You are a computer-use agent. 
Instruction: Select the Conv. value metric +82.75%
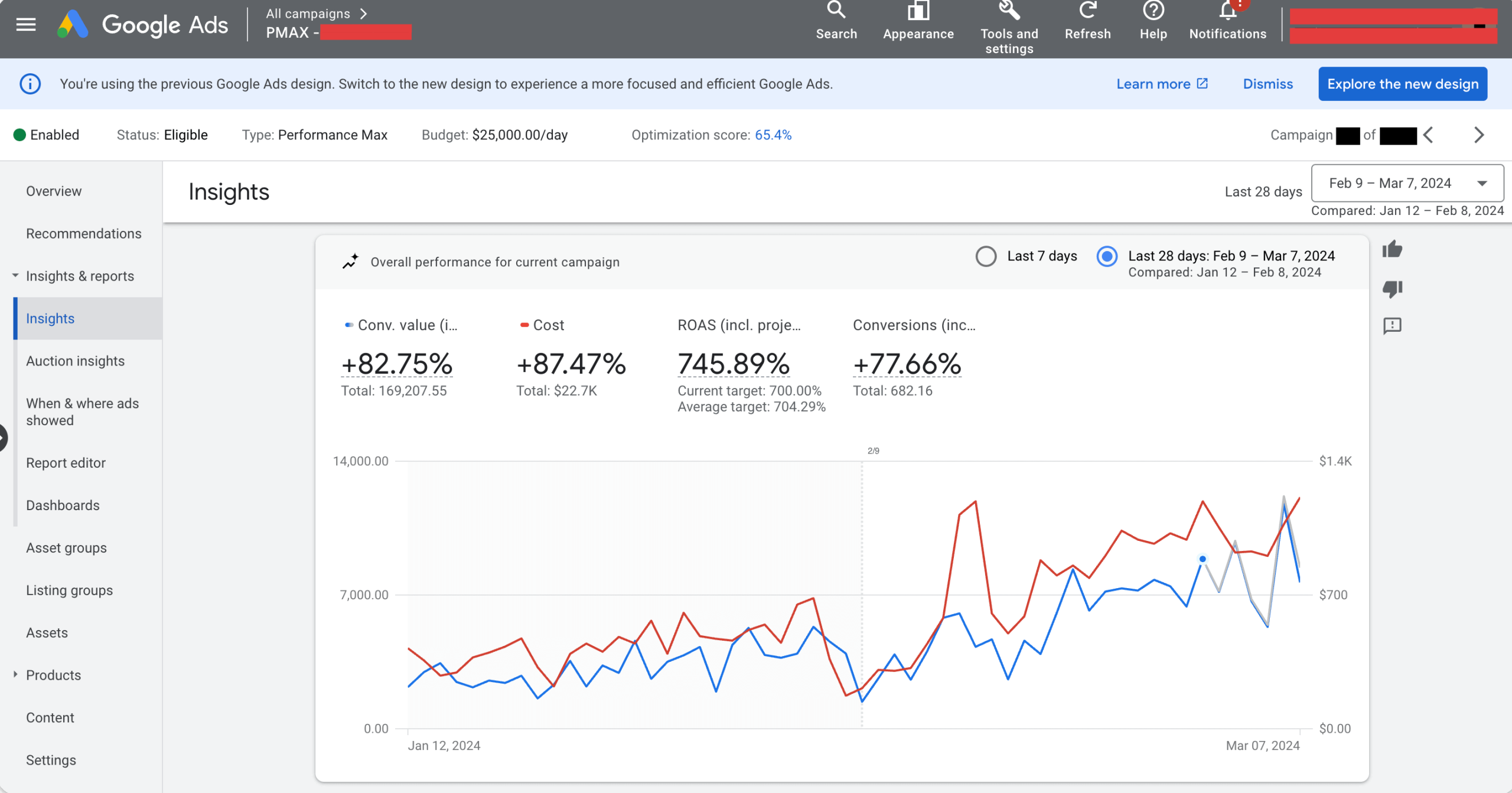coord(397,364)
